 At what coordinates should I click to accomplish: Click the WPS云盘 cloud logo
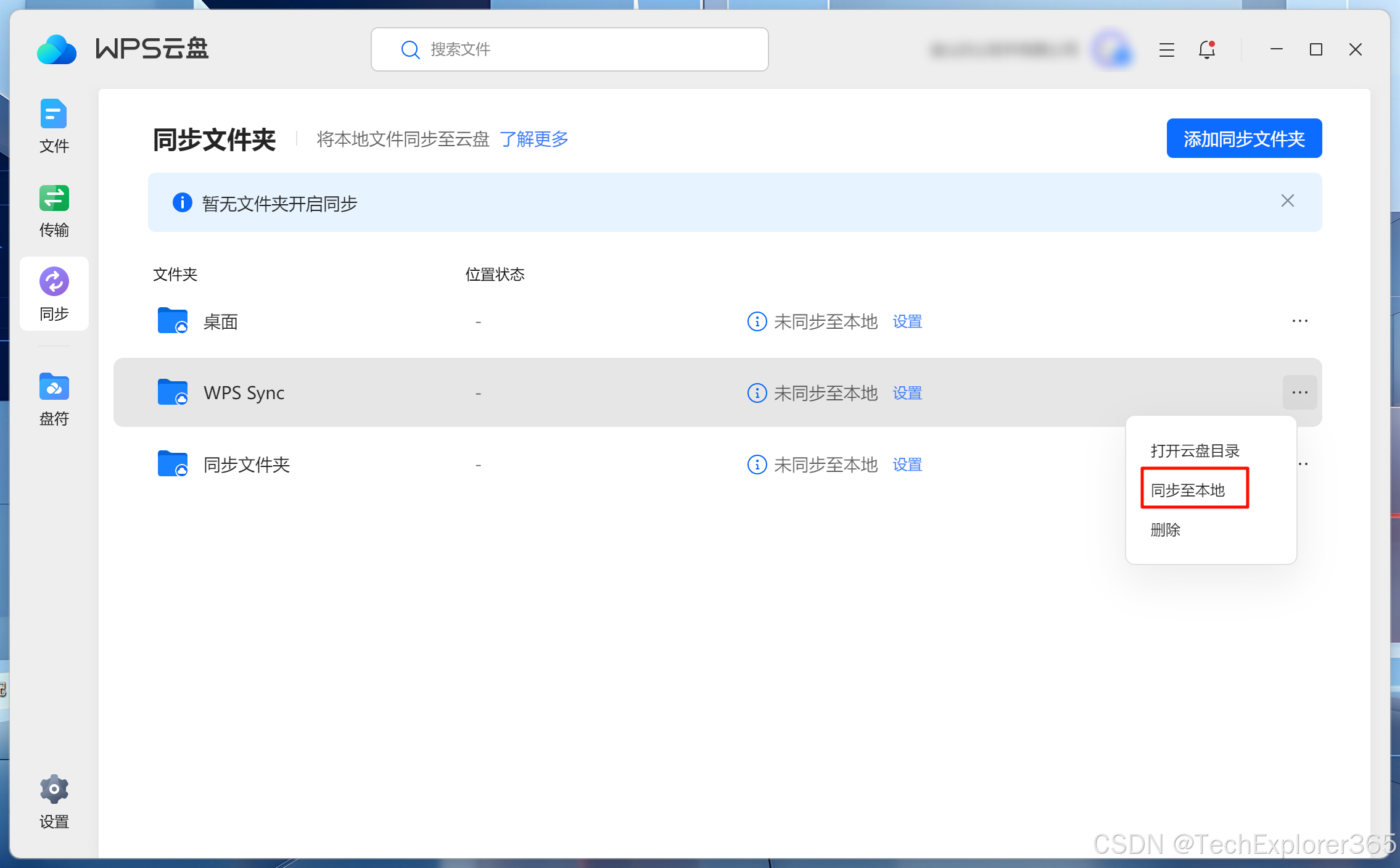pos(57,49)
